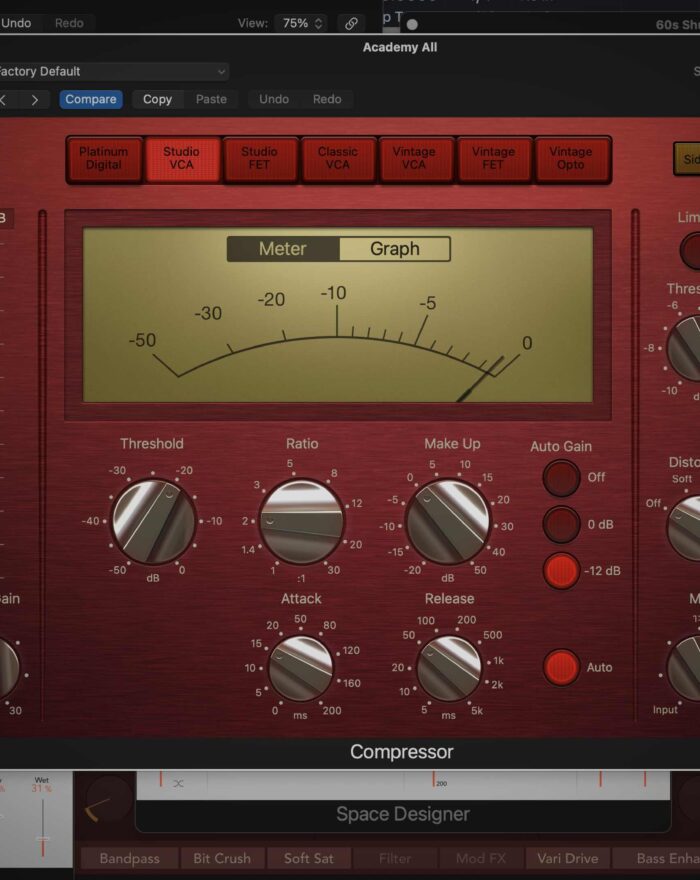Select the Classic VCA compressor model
700x880 pixels.
point(337,159)
